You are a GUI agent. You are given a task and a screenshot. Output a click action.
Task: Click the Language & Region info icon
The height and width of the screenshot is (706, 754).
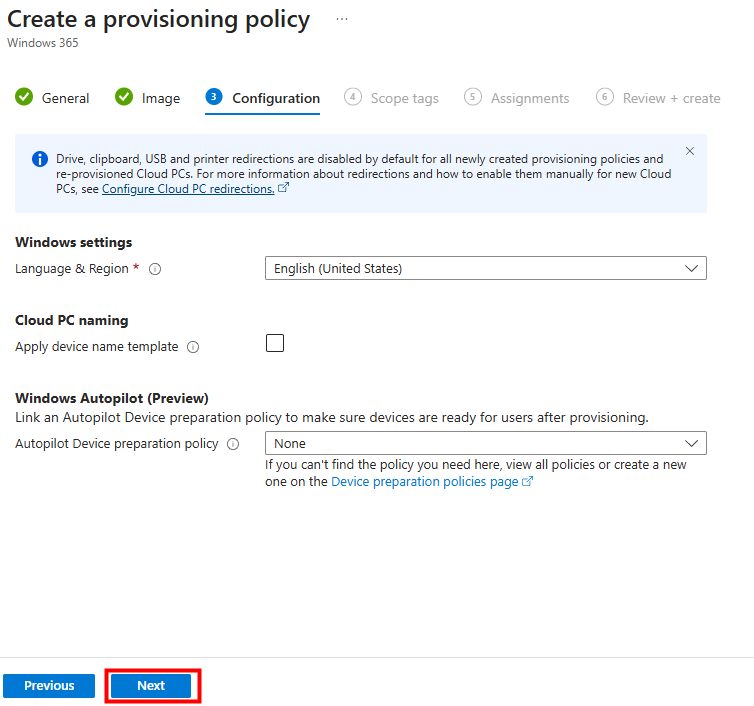coord(155,269)
